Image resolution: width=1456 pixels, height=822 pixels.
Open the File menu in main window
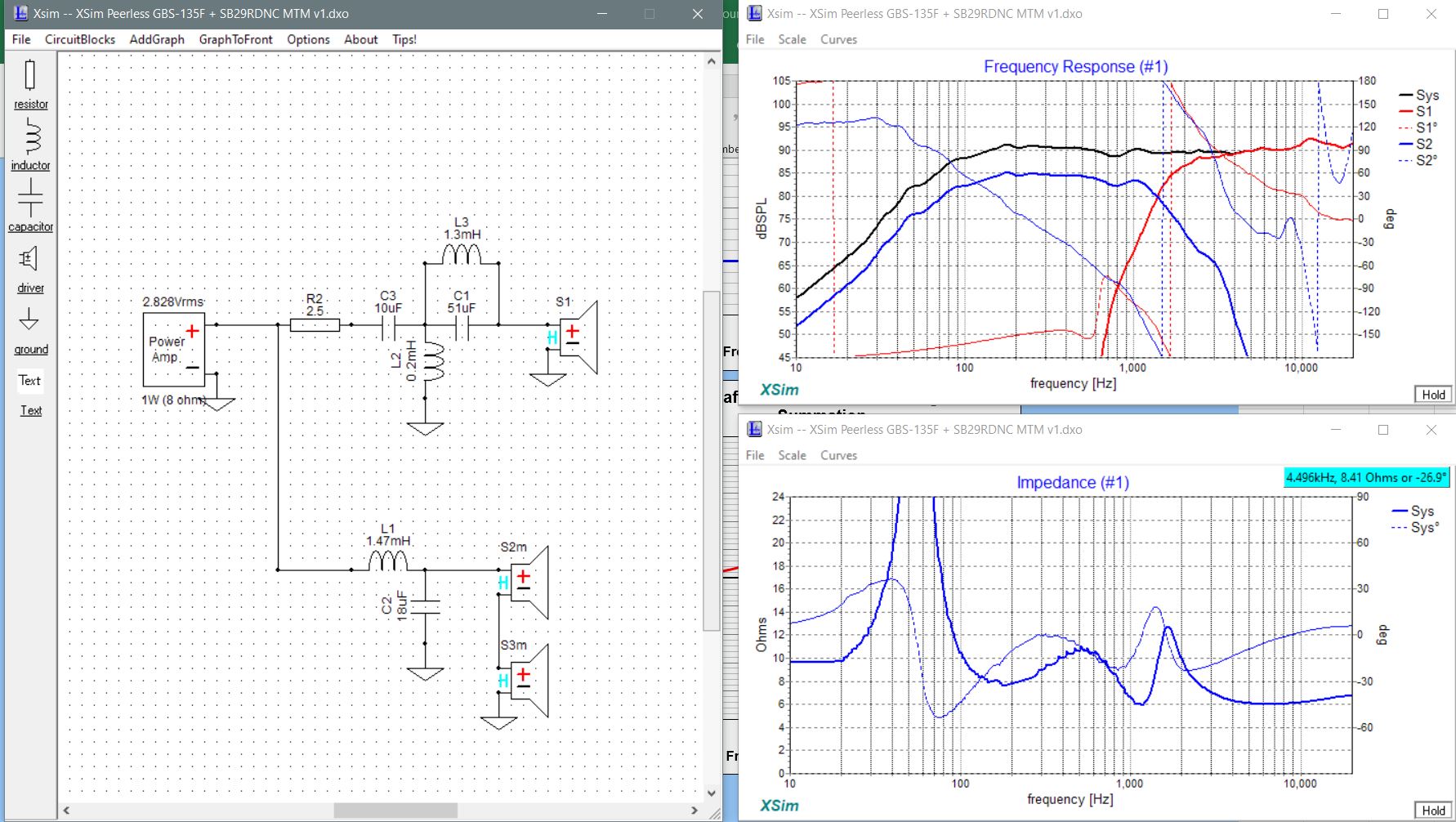21,39
